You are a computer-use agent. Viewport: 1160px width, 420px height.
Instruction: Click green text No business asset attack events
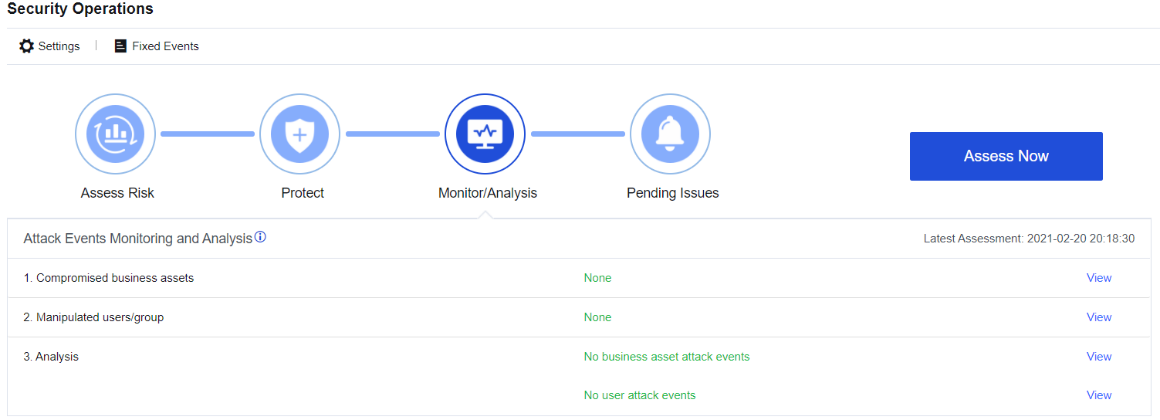pos(667,356)
